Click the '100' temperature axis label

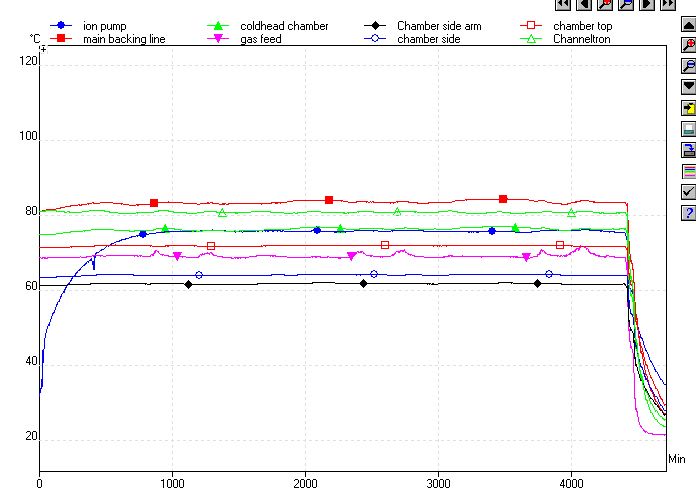28,136
